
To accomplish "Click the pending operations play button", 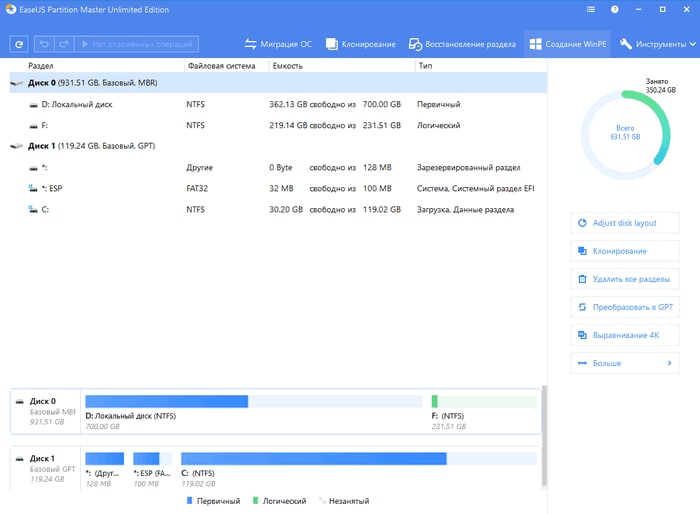I will 137,44.
